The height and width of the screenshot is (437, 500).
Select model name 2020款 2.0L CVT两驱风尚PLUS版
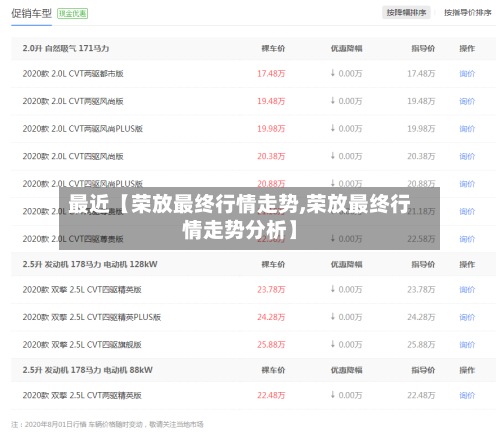[x=83, y=129]
